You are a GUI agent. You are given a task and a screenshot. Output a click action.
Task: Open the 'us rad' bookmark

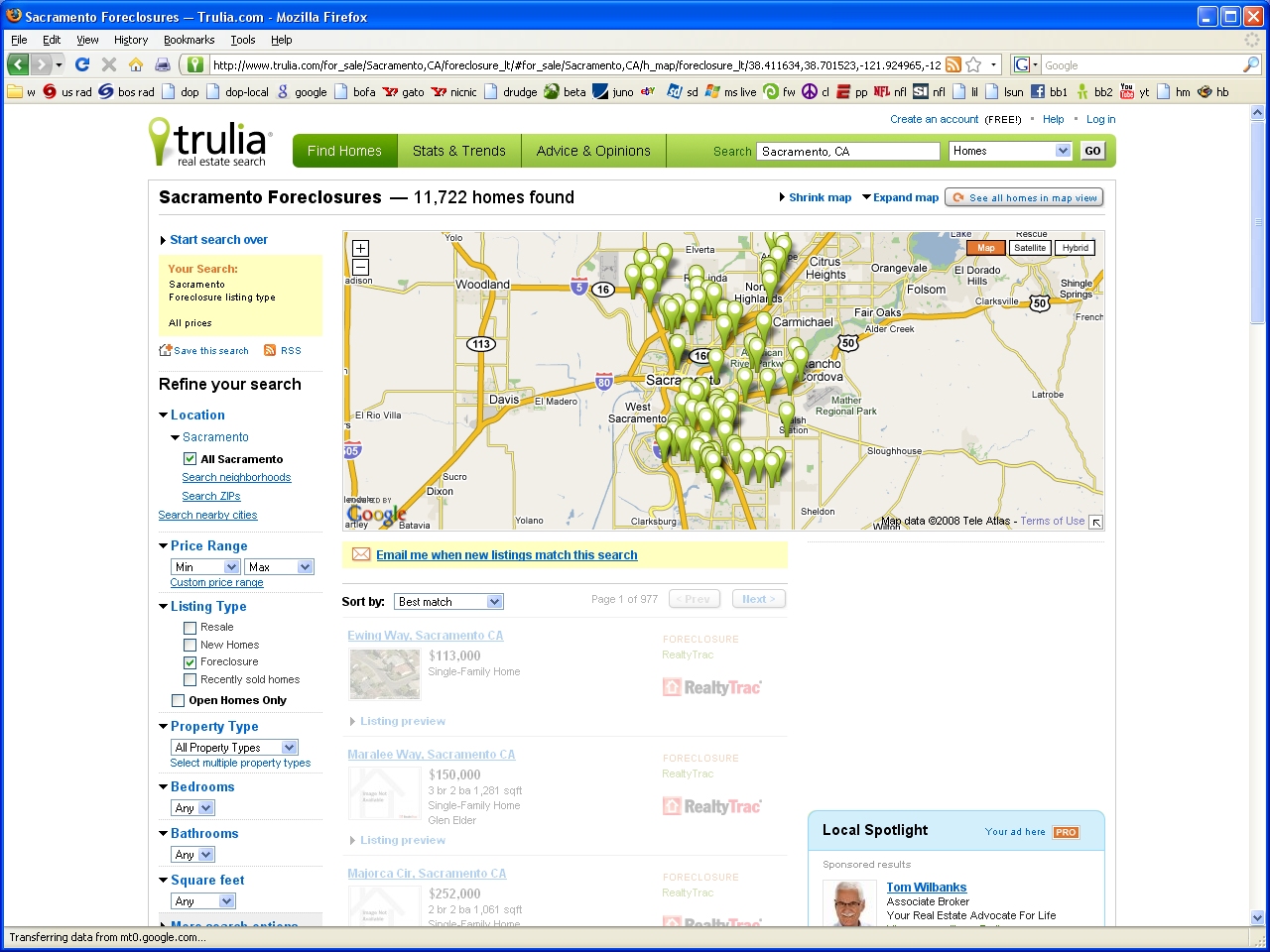point(67,91)
